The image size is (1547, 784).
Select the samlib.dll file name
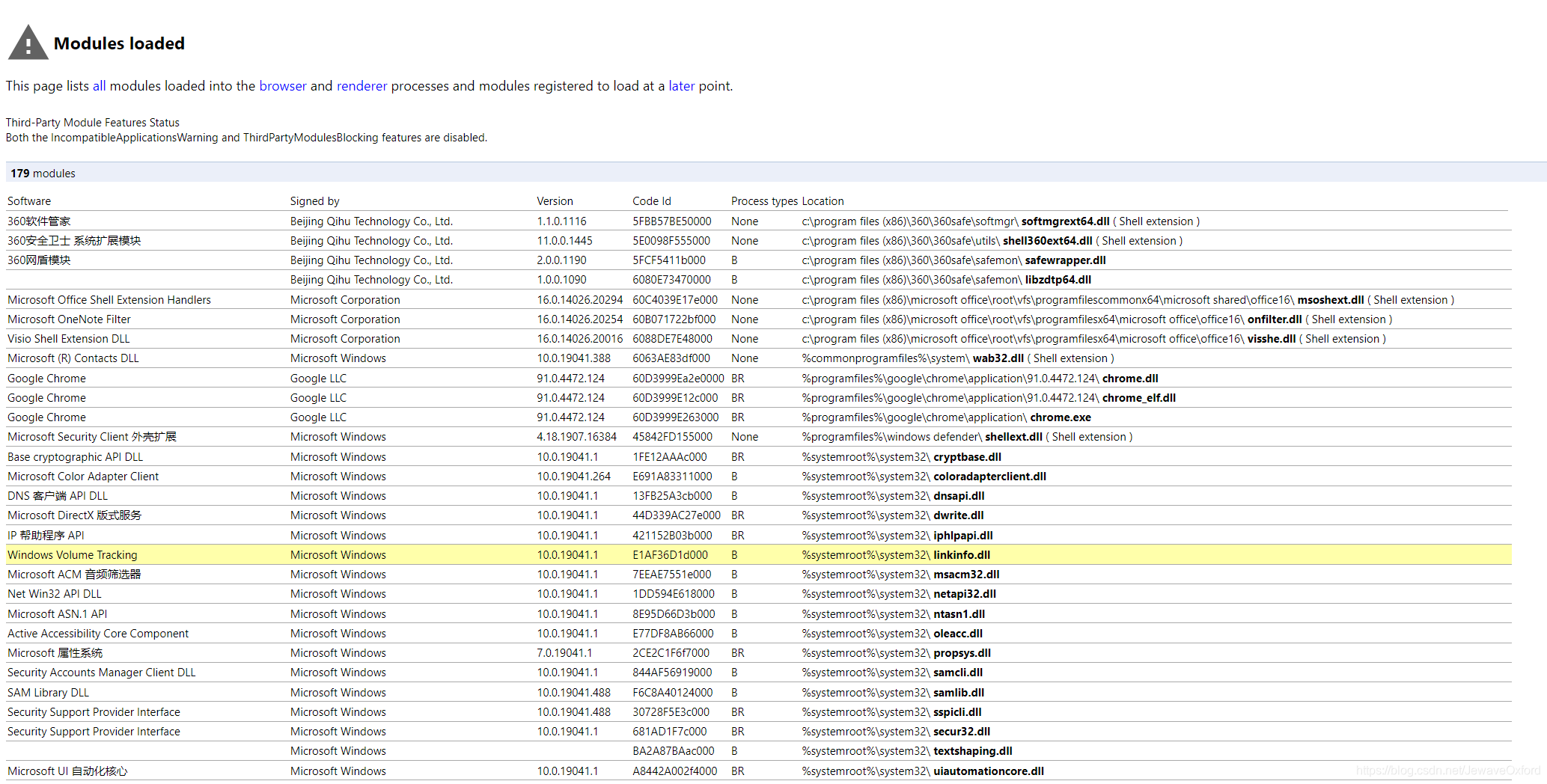click(959, 693)
